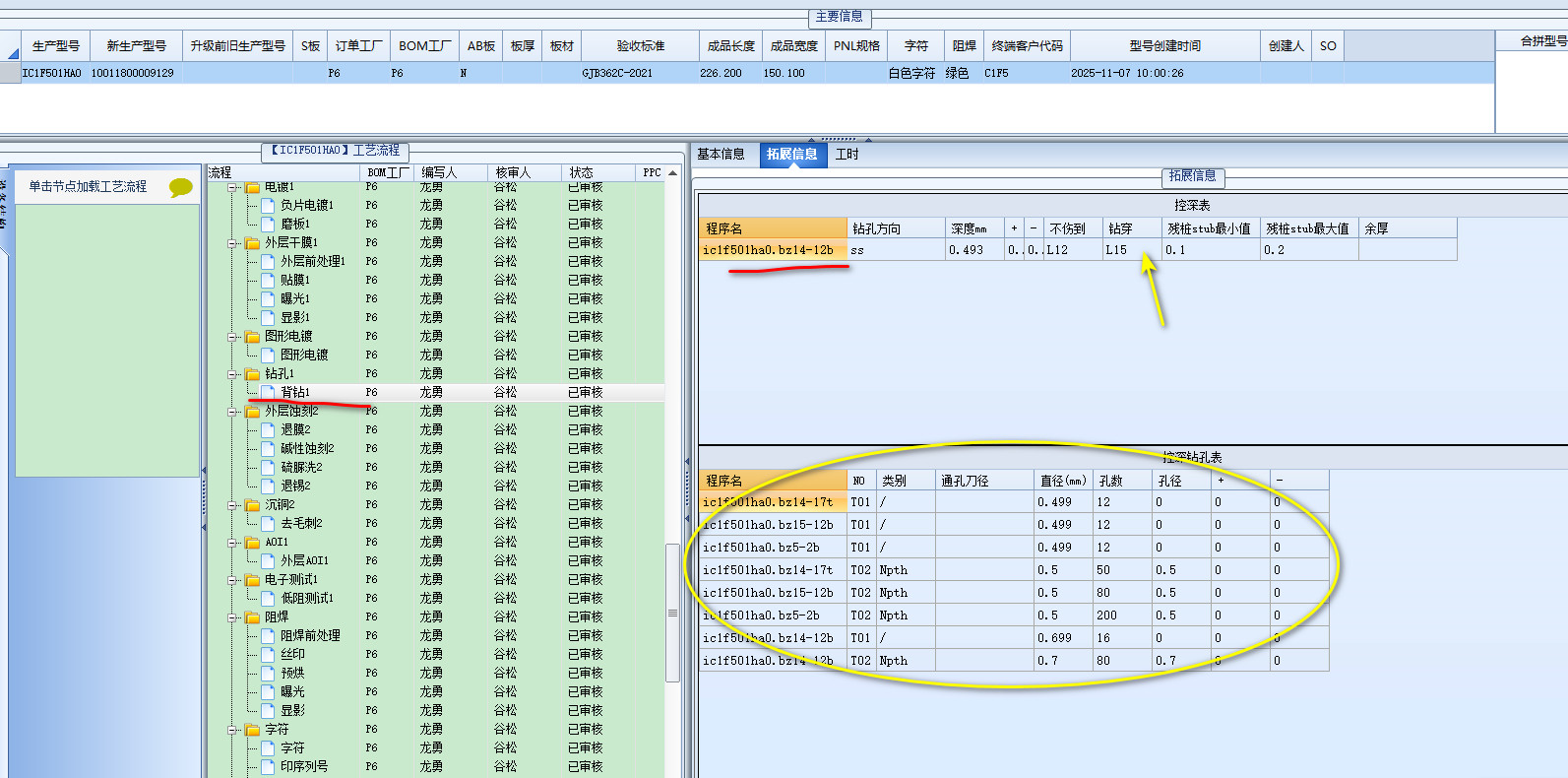1568x778 pixels.
Task: Click the 验收标准 column header
Action: tap(641, 46)
